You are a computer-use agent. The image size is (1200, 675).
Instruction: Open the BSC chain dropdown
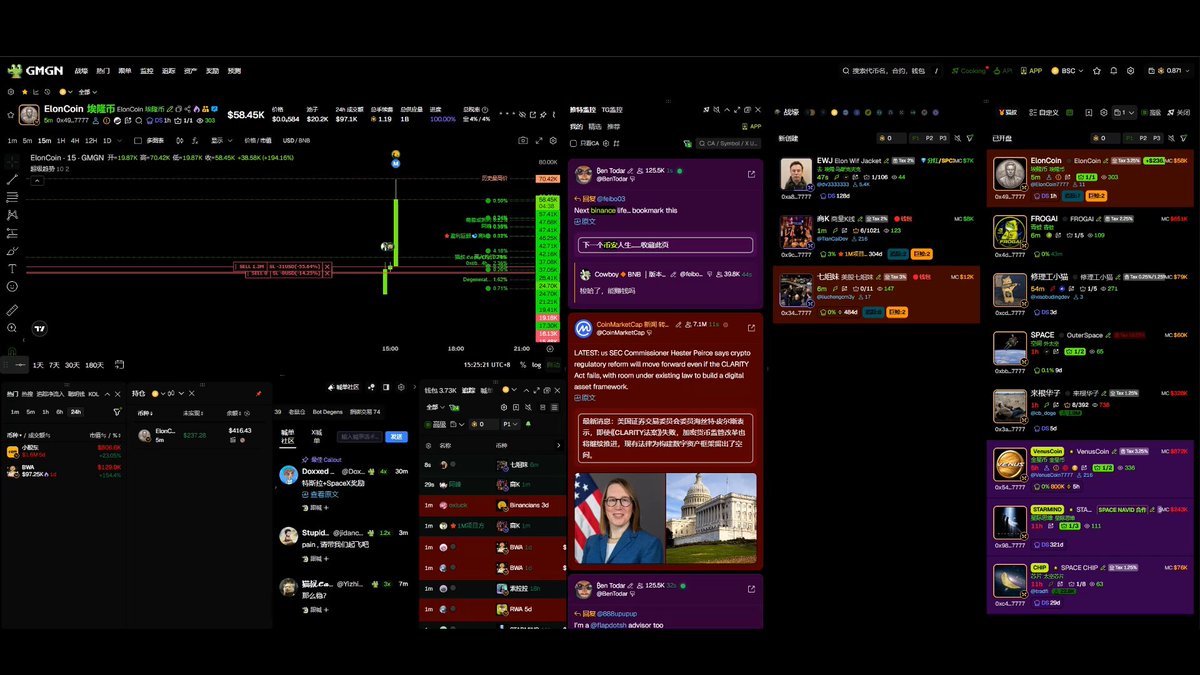pos(1067,71)
